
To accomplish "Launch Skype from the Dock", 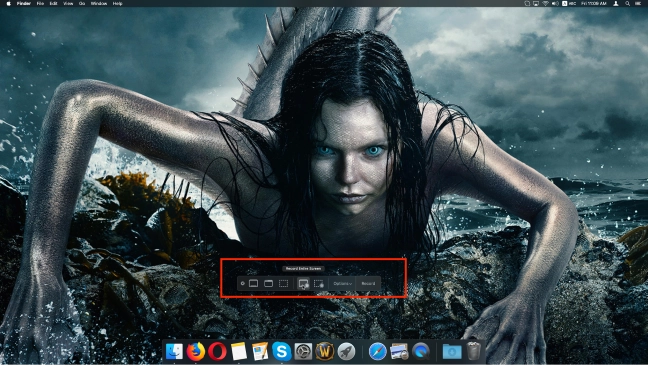I will [281, 351].
